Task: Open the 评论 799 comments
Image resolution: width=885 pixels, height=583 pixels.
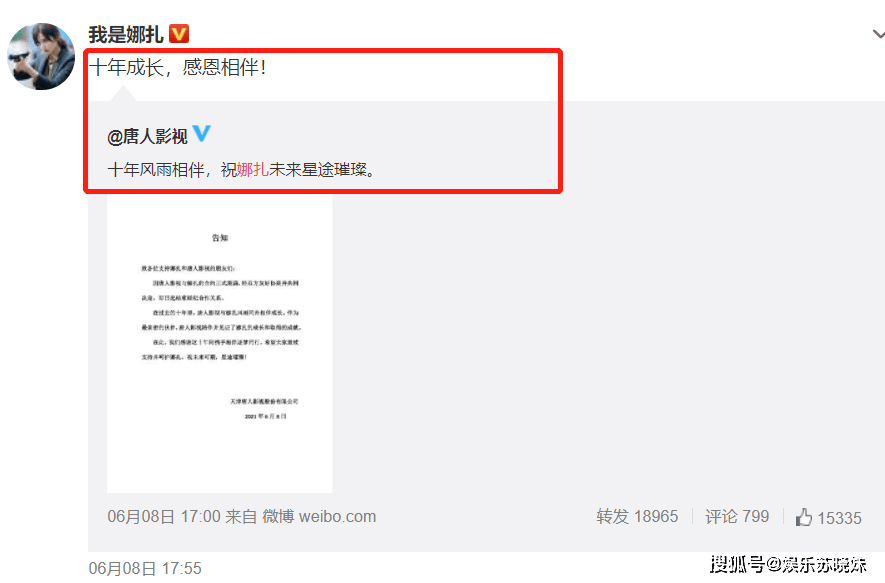Action: [x=737, y=516]
